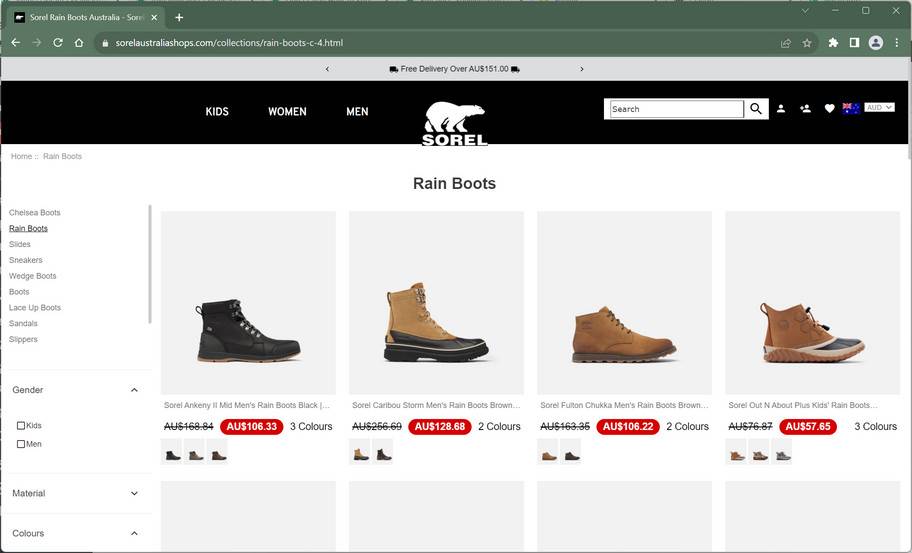This screenshot has height=553, width=912.
Task: Bookmark this page with star icon
Action: click(807, 43)
